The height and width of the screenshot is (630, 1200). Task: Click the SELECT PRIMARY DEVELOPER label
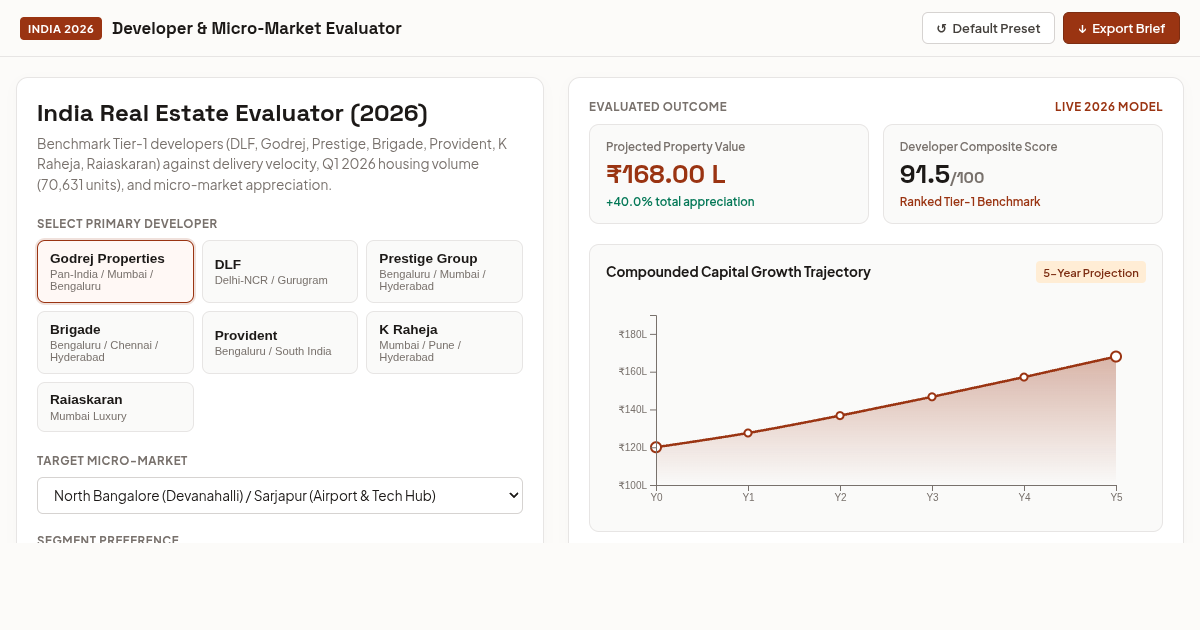pyautogui.click(x=127, y=224)
